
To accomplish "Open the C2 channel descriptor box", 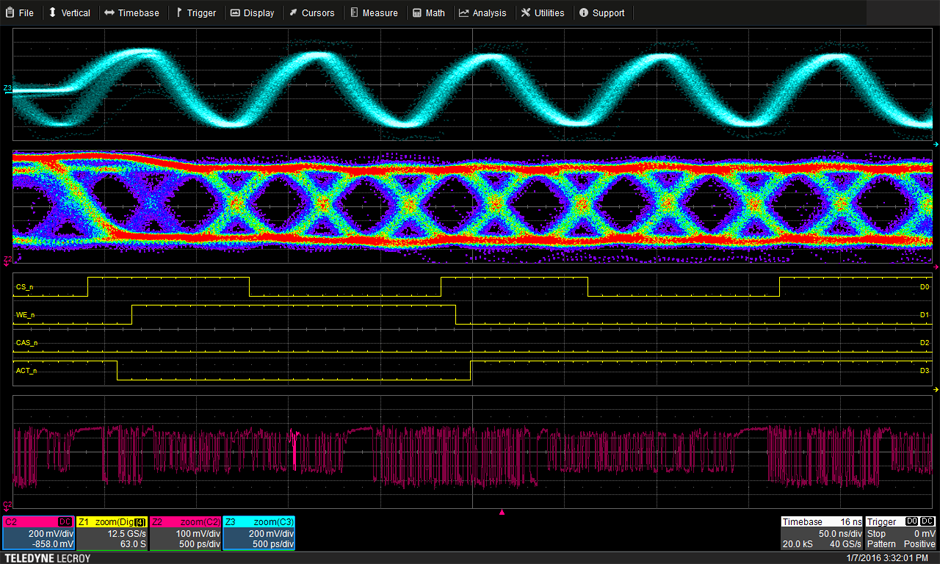I will point(38,534).
